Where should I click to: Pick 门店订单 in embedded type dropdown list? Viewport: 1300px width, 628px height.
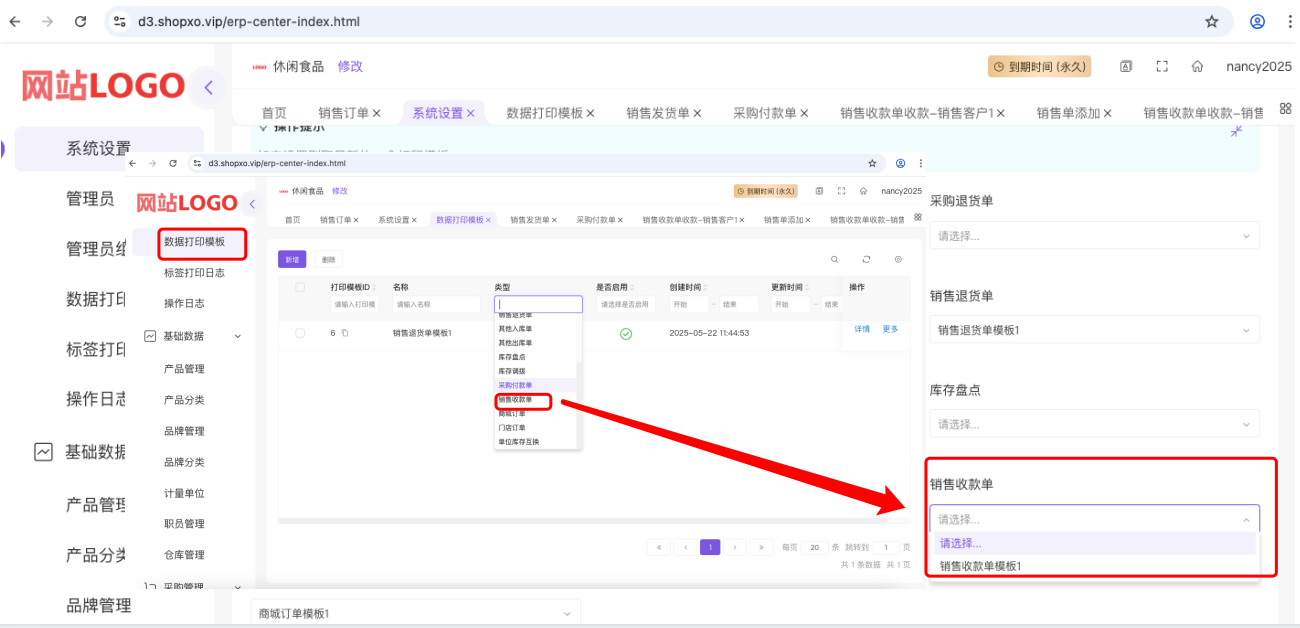coord(537,427)
